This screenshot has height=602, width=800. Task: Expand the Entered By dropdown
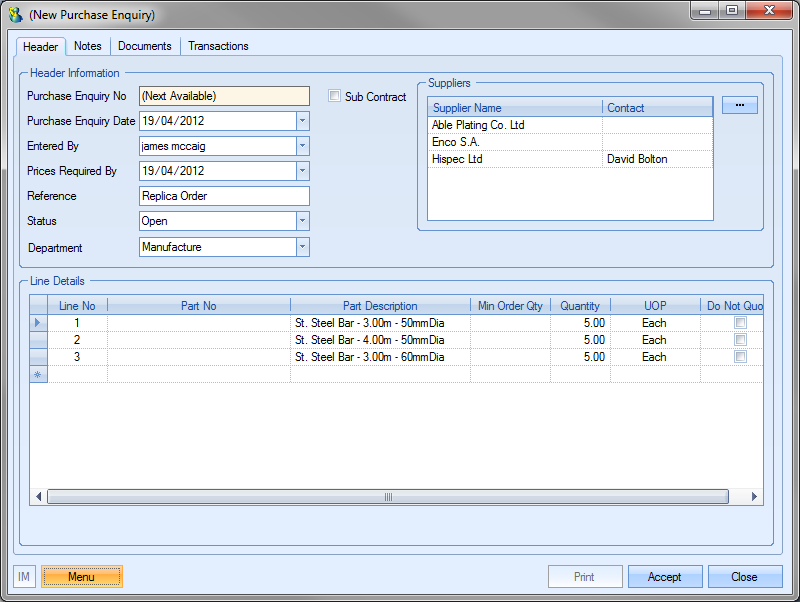click(302, 146)
